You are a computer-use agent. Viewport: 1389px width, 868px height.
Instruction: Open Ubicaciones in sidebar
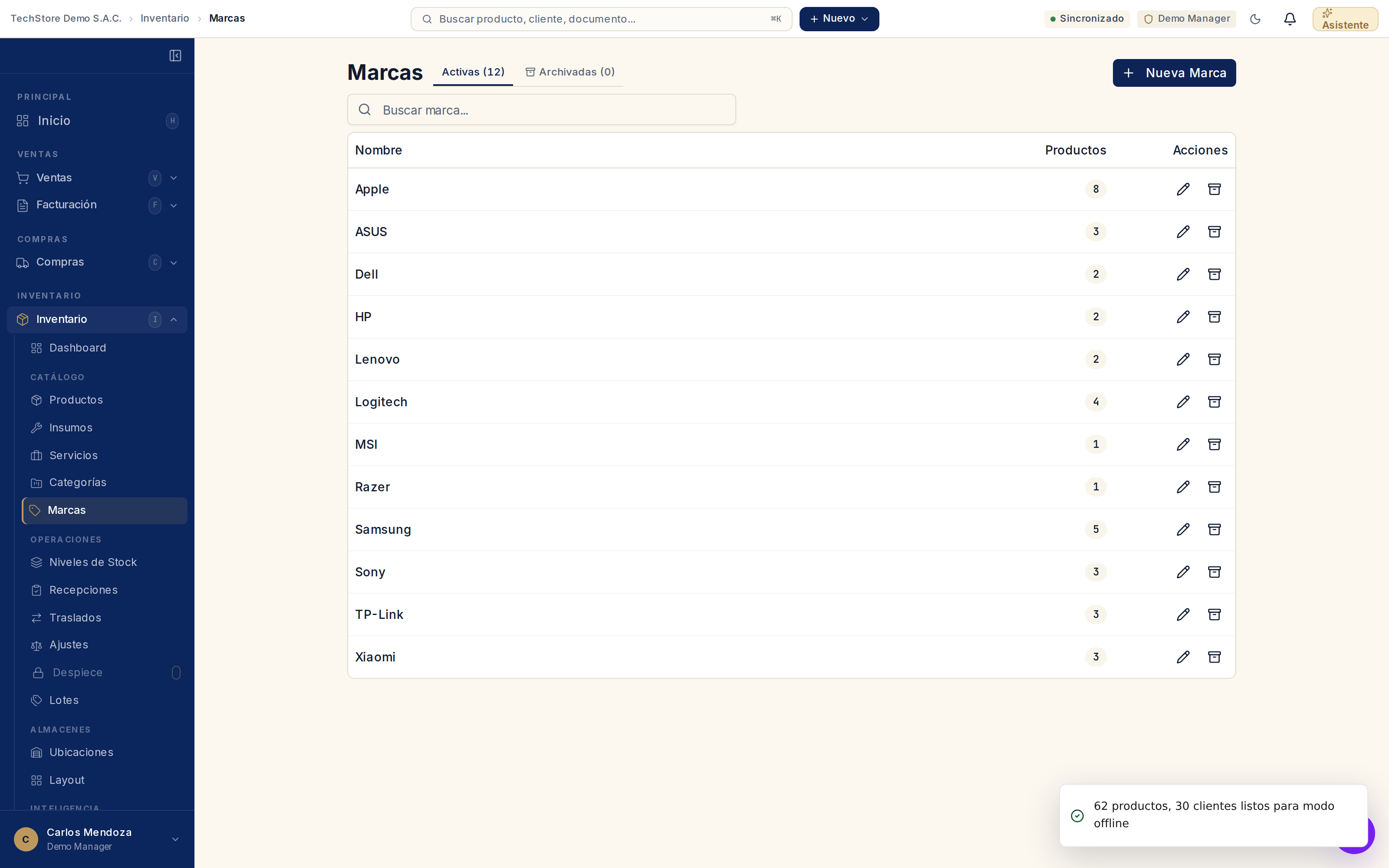point(104,753)
